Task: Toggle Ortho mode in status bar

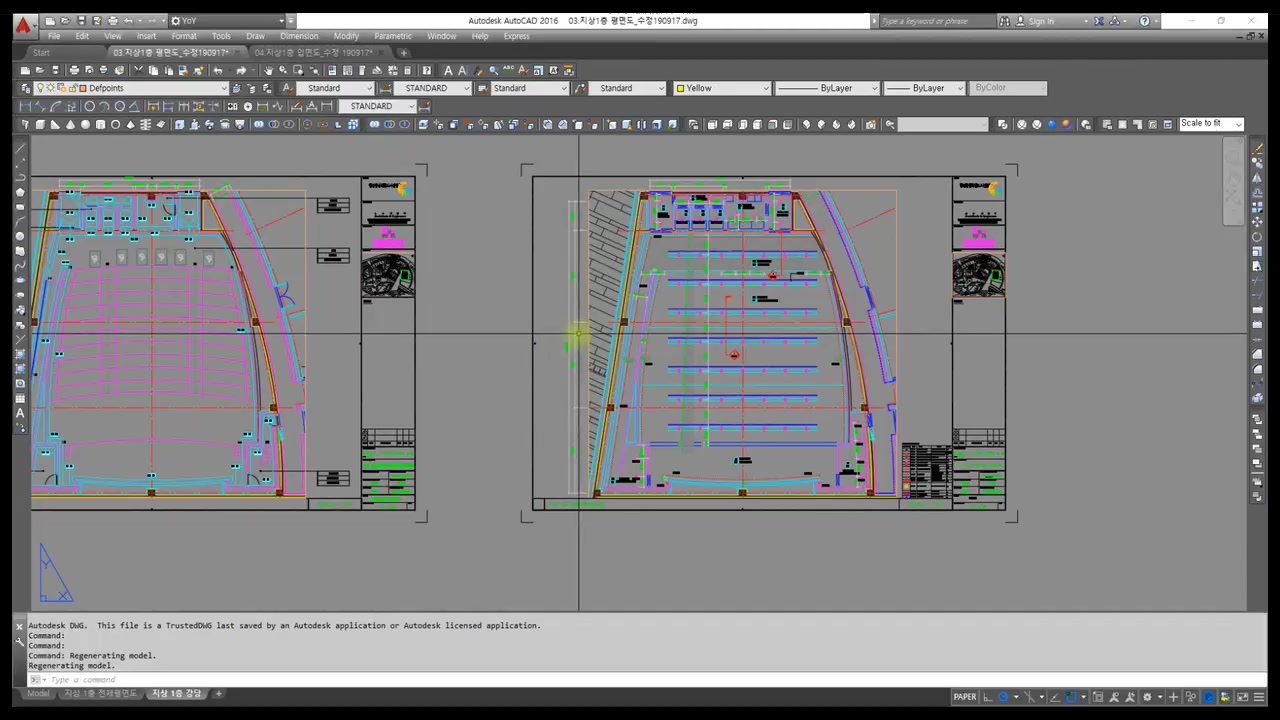Action: 988,697
